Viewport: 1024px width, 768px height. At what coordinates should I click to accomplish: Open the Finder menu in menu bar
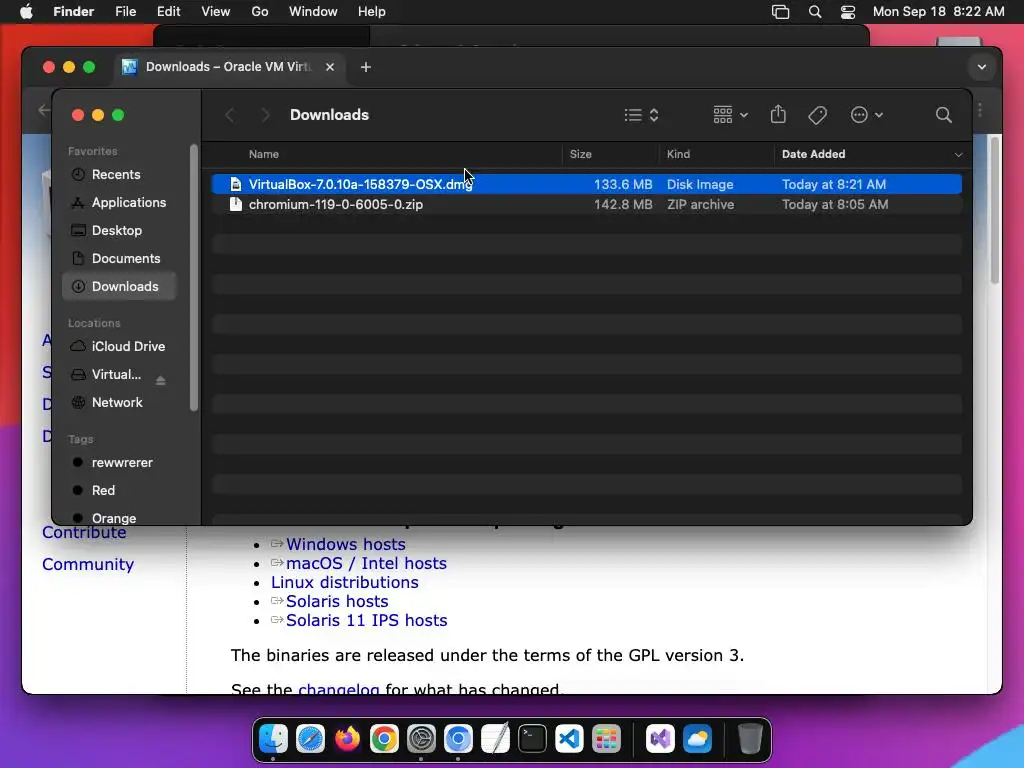(73, 12)
